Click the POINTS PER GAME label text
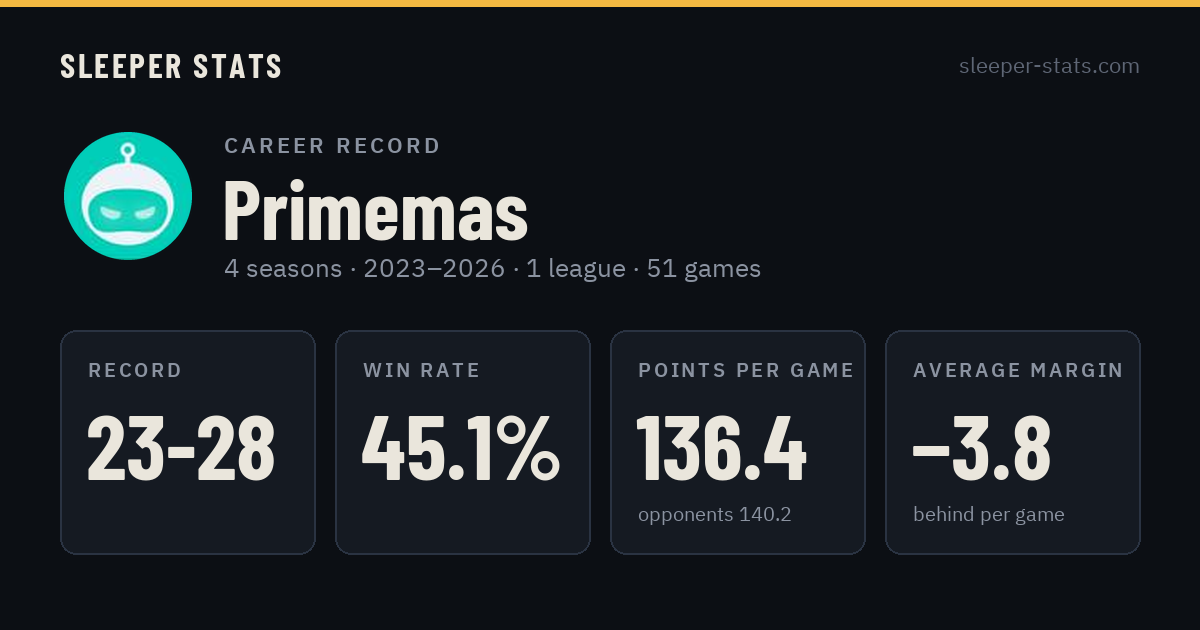 tap(746, 371)
